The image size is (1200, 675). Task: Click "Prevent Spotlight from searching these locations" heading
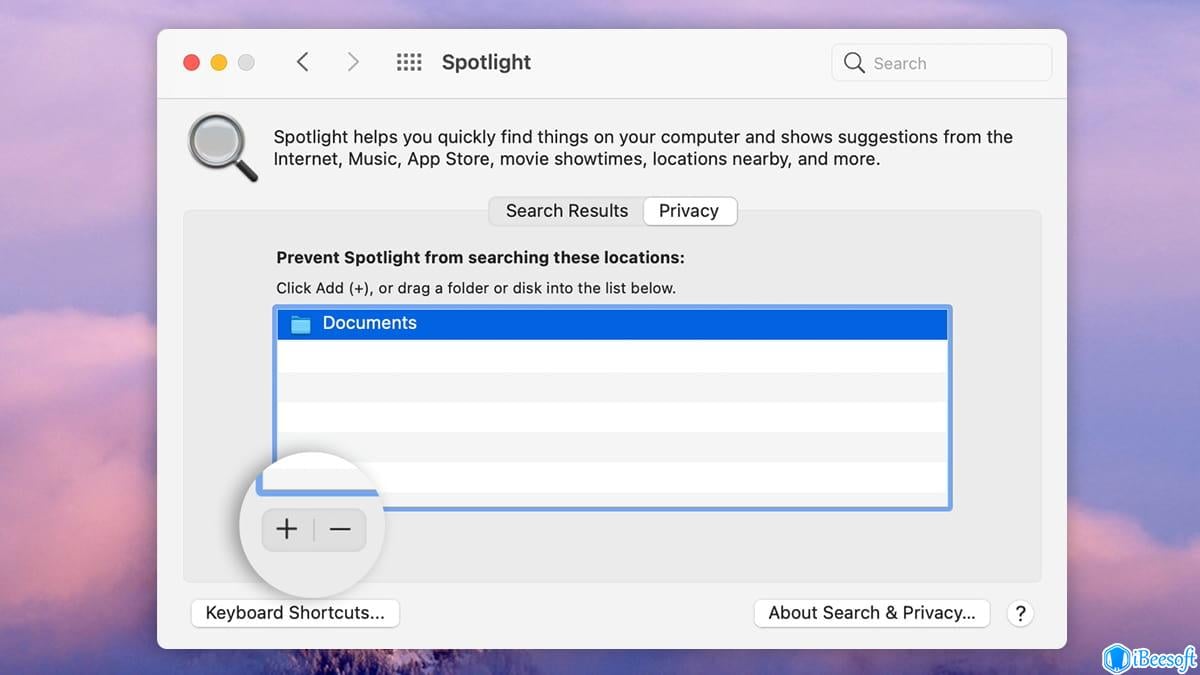point(480,257)
